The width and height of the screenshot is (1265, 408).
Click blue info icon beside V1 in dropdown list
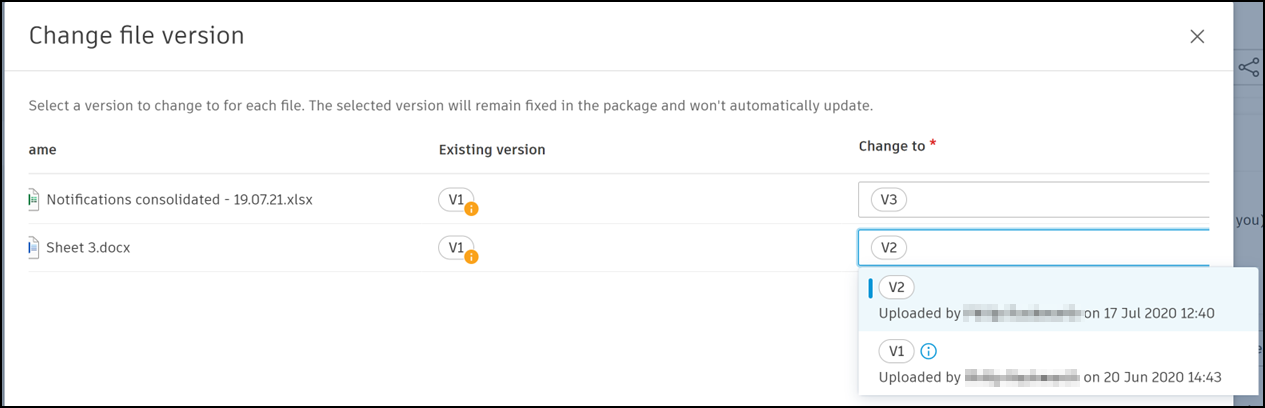pos(928,351)
